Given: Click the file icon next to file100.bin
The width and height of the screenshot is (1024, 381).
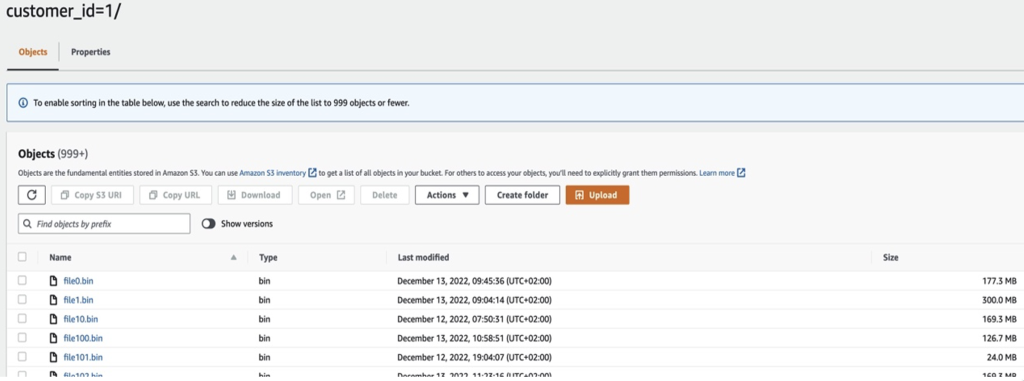Looking at the screenshot, I should 54,338.
